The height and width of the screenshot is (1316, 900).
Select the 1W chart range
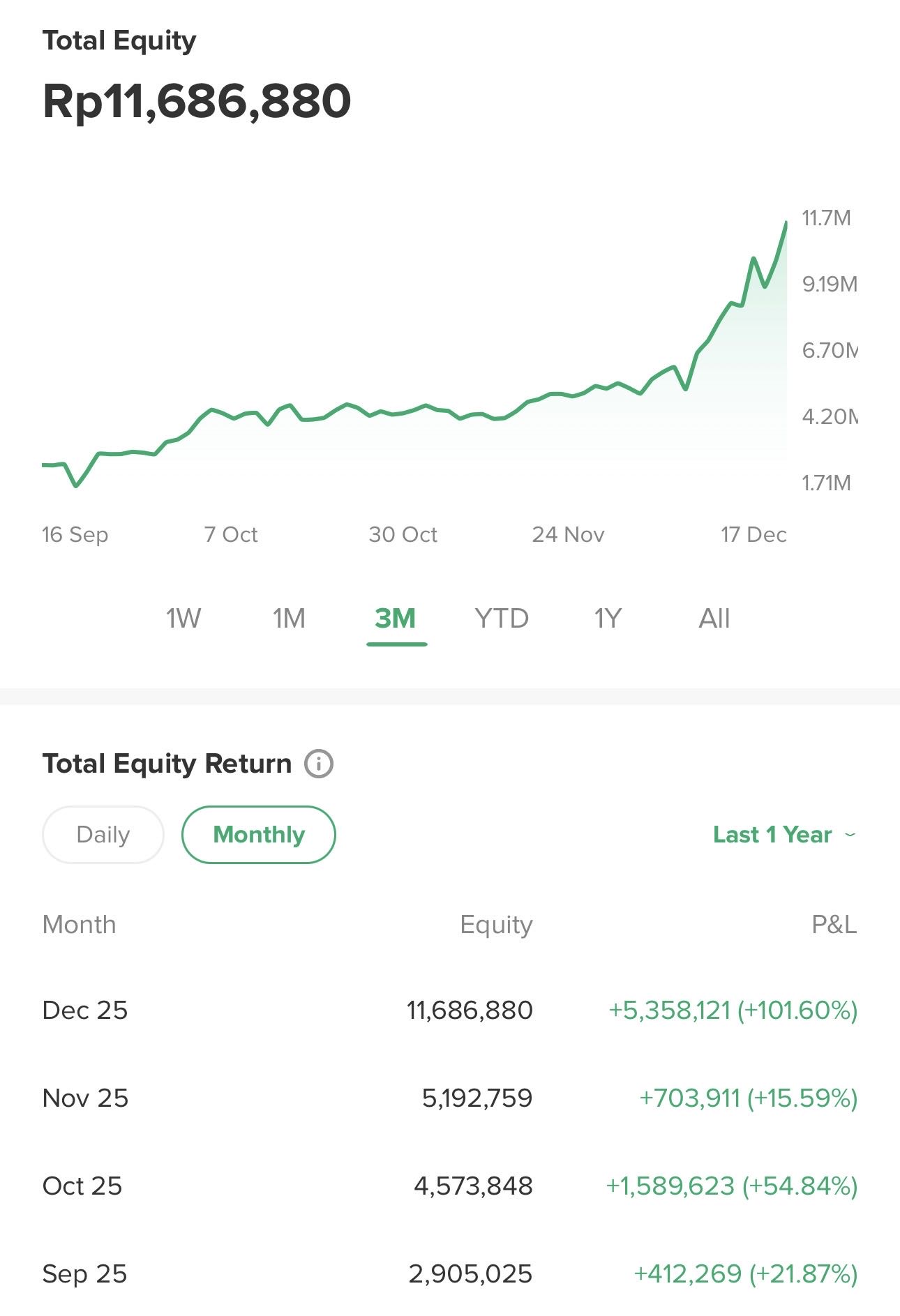coord(183,619)
